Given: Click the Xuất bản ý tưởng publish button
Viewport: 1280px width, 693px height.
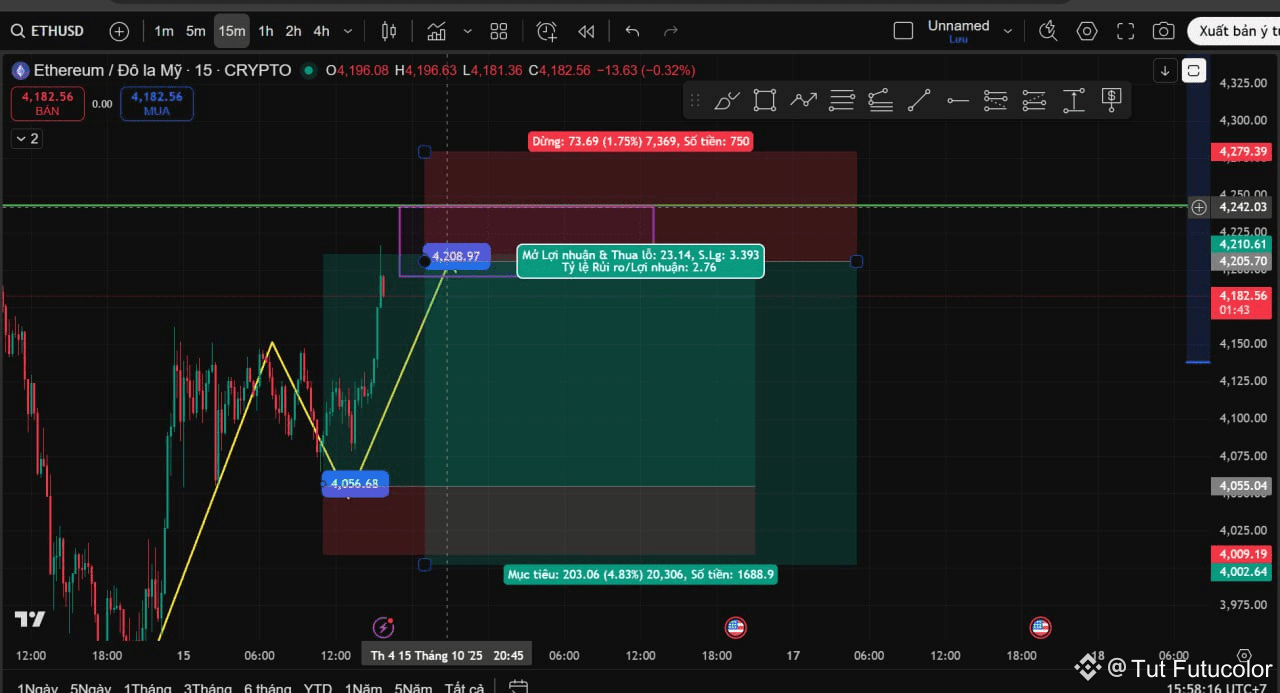Looking at the screenshot, I should (x=1233, y=31).
